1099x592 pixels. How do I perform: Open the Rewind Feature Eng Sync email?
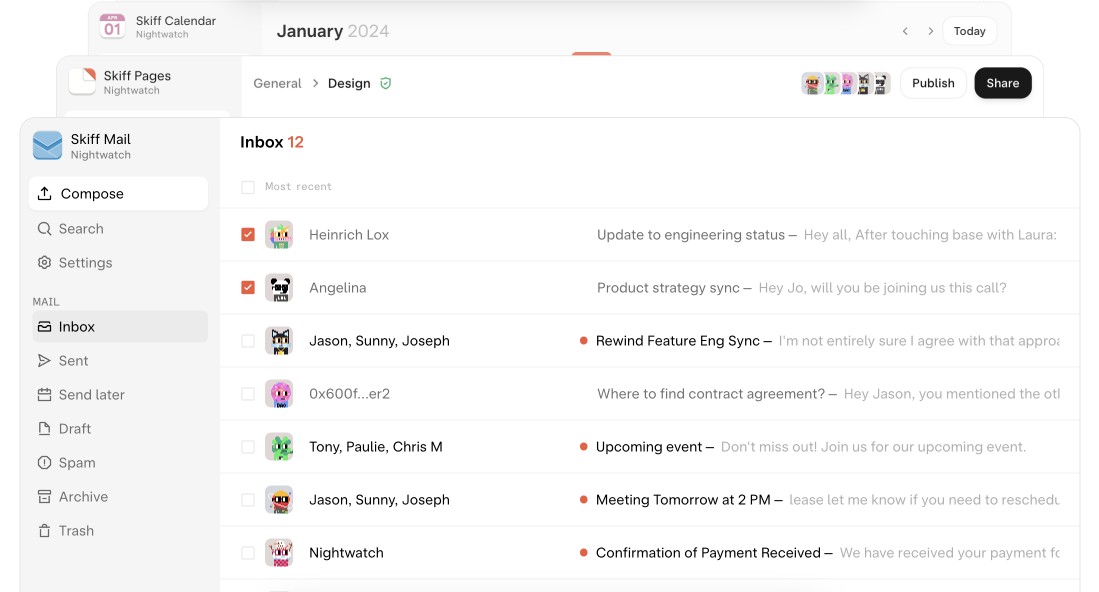pos(650,340)
